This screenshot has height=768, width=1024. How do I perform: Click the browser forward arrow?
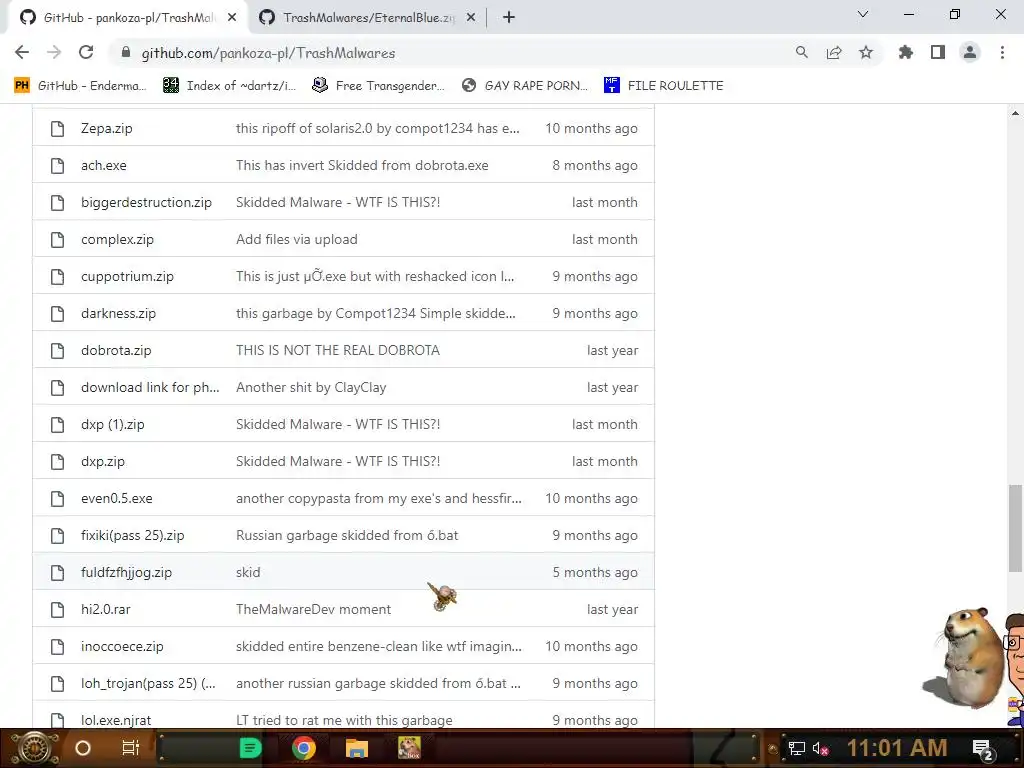tap(54, 53)
